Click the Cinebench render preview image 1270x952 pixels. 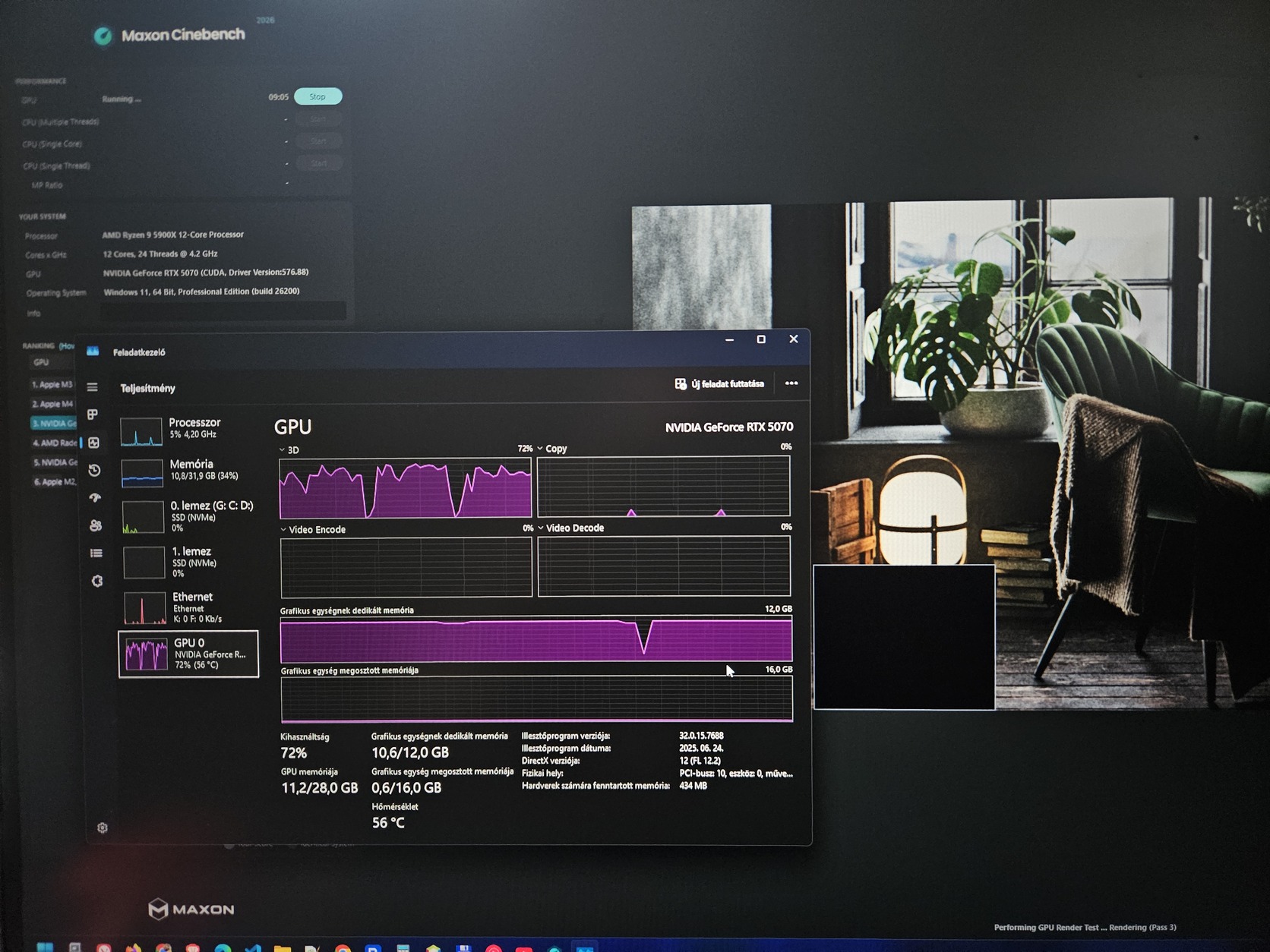coord(949,456)
